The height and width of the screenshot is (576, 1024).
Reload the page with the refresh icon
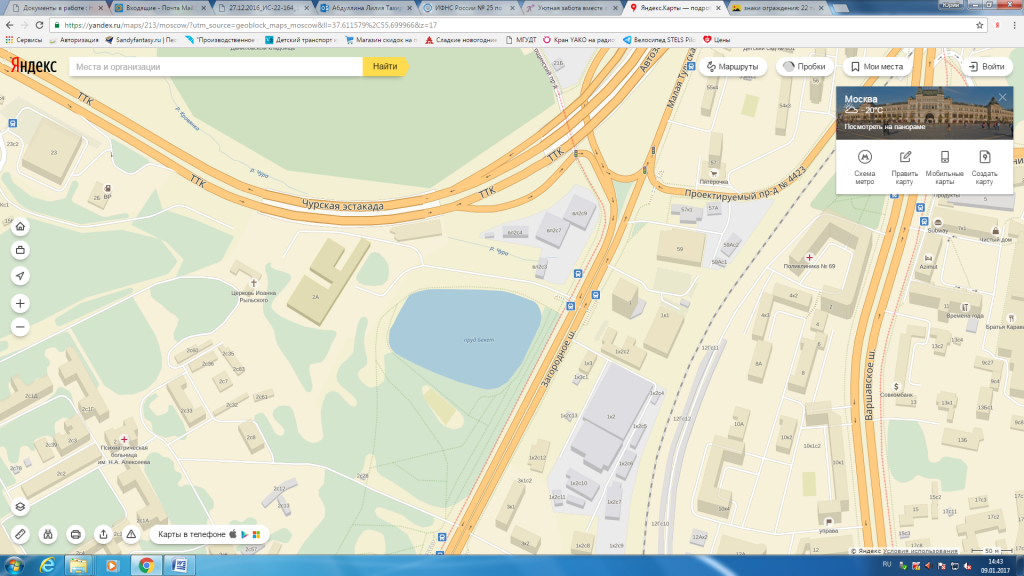pos(39,25)
